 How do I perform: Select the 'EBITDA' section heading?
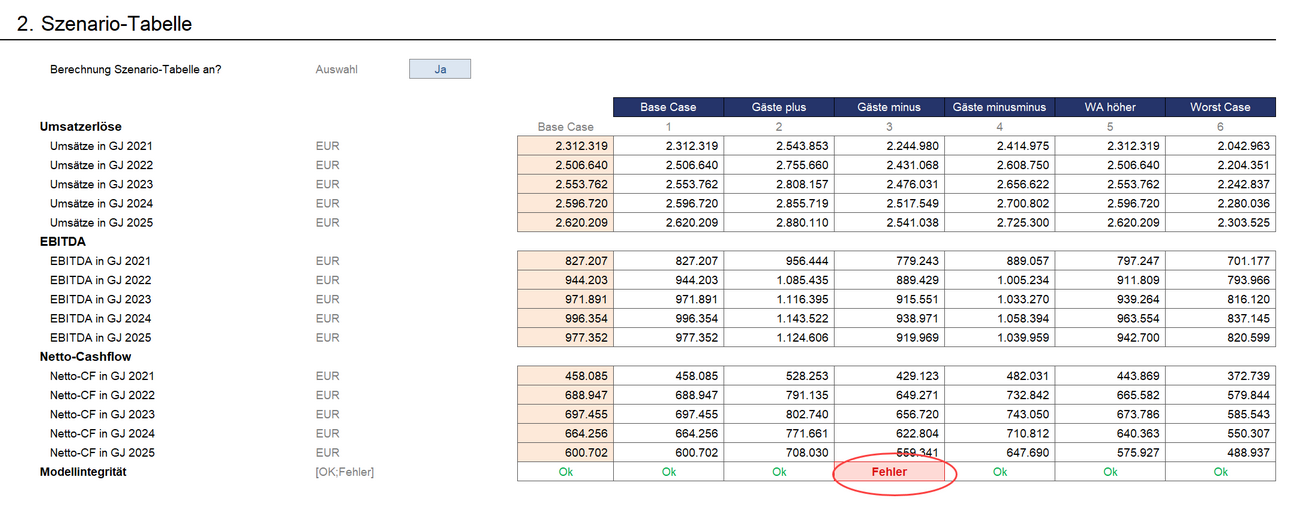(x=61, y=242)
